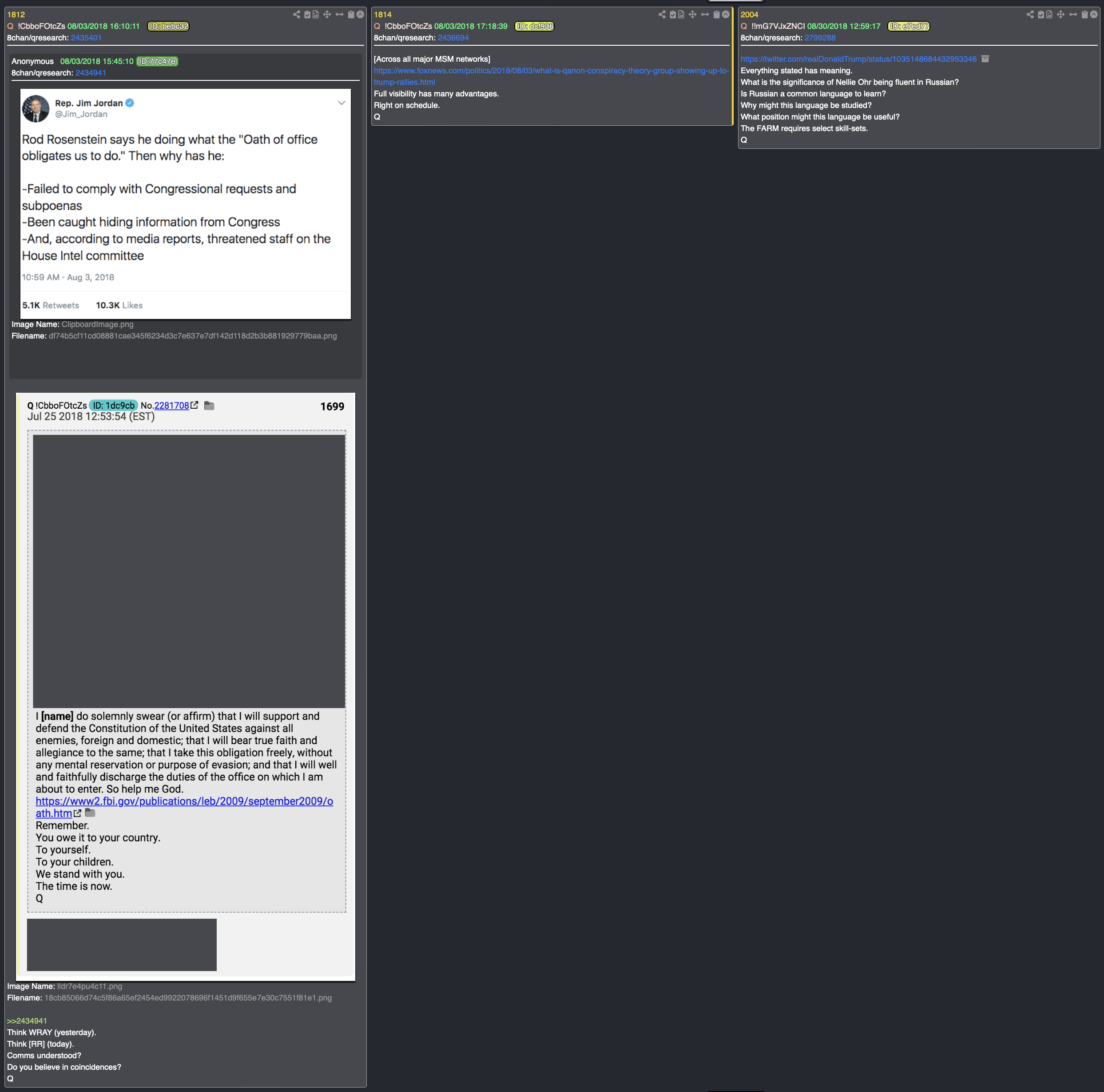The image size is (1104, 1092).
Task: Click Q icon before tripcode in post 1812
Action: coord(10,26)
